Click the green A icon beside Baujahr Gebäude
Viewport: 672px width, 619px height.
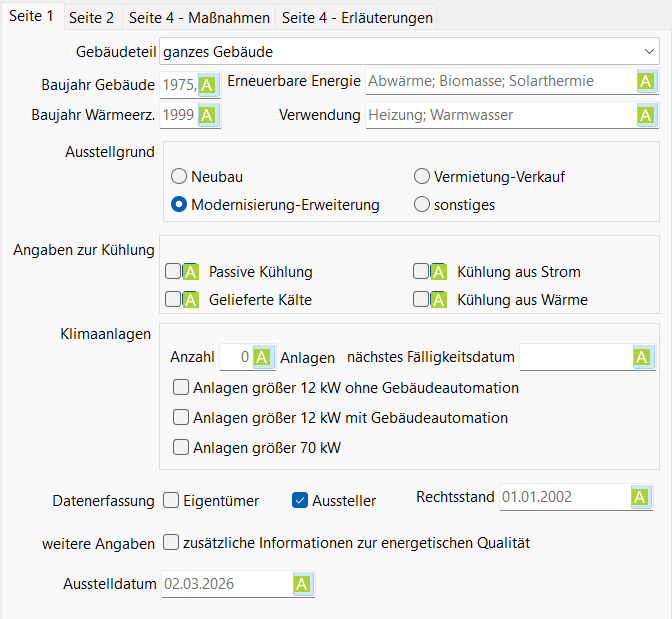tap(207, 84)
